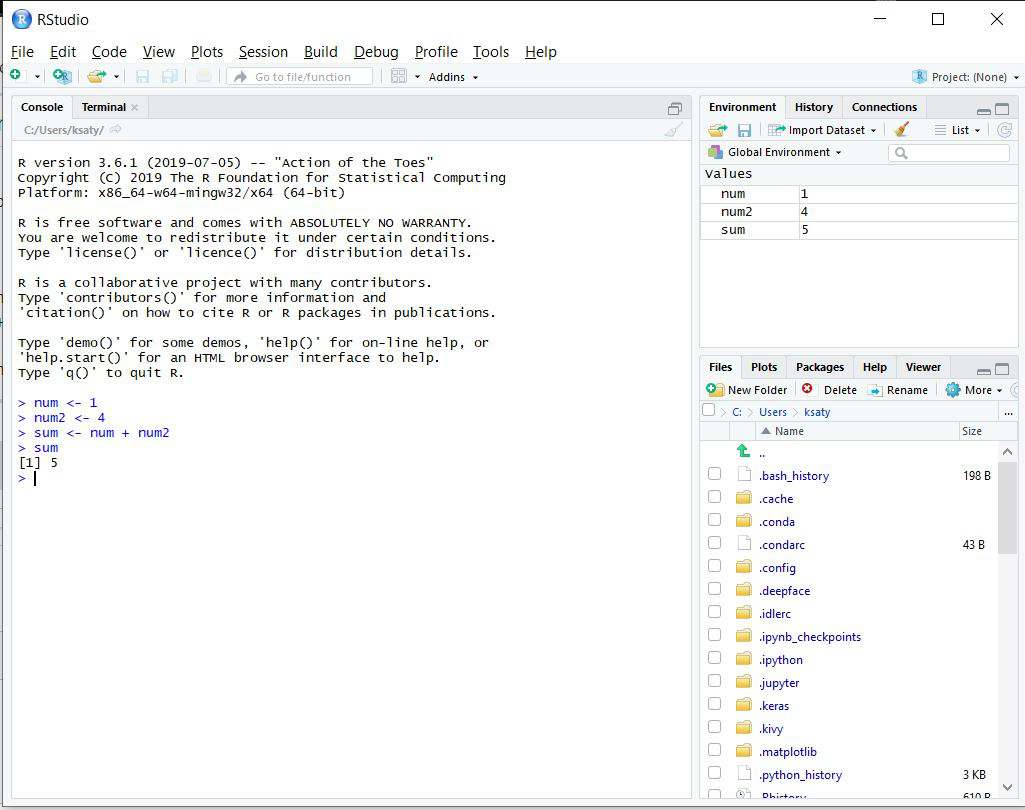Screen dimensions: 1025x810
Task: Click the .cache folder icon
Action: pyautogui.click(x=743, y=498)
